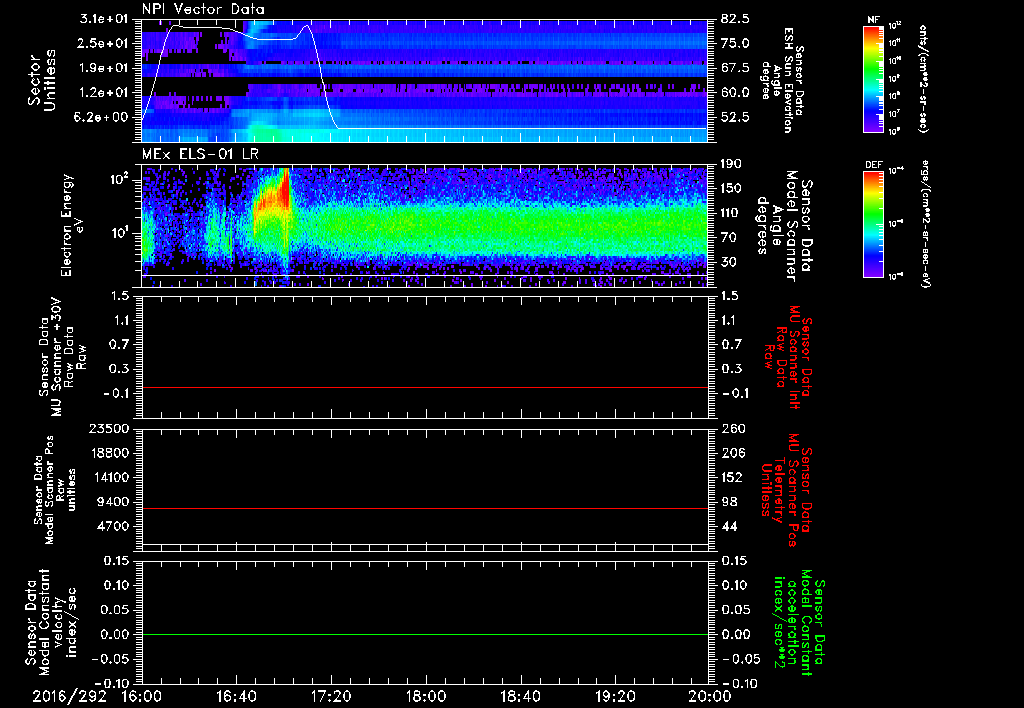Click the red line in MU Scanner +30V panel
The height and width of the screenshot is (708, 1024).
pyautogui.click(x=424, y=387)
